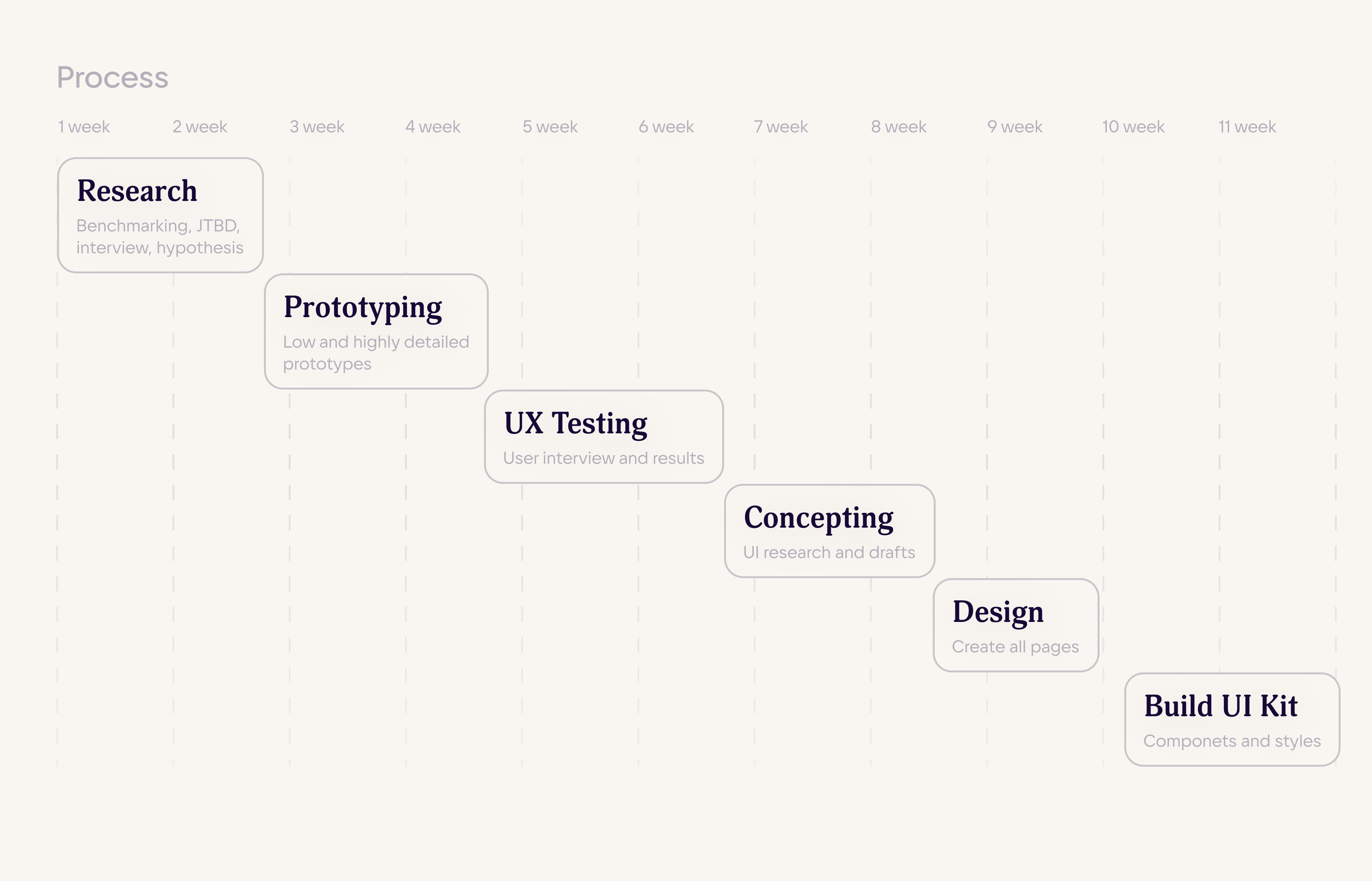The height and width of the screenshot is (881, 1372).
Task: Click the Build UI Kit card title
Action: [1221, 706]
